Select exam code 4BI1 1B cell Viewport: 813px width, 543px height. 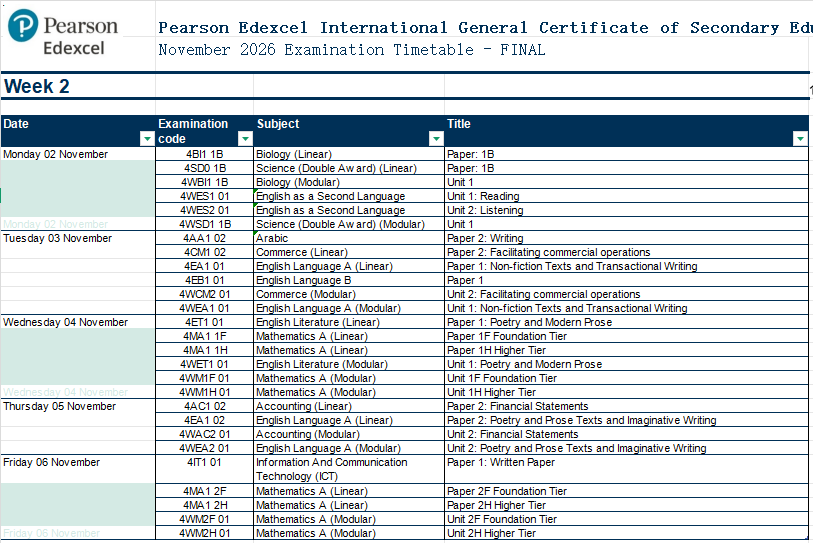(204, 154)
